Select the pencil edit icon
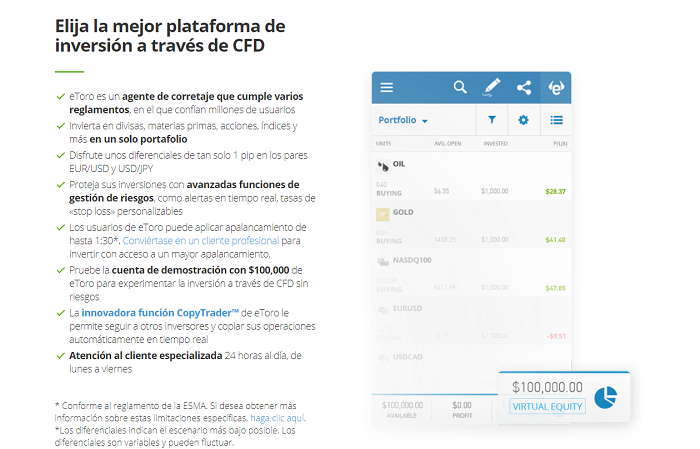This screenshot has height=449, width=700. [x=492, y=87]
